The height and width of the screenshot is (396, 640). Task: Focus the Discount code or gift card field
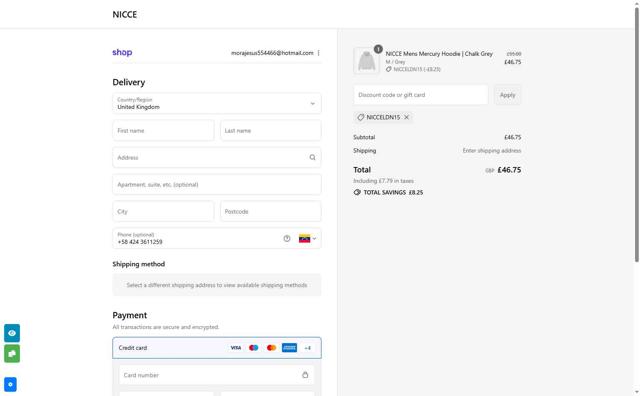click(421, 95)
